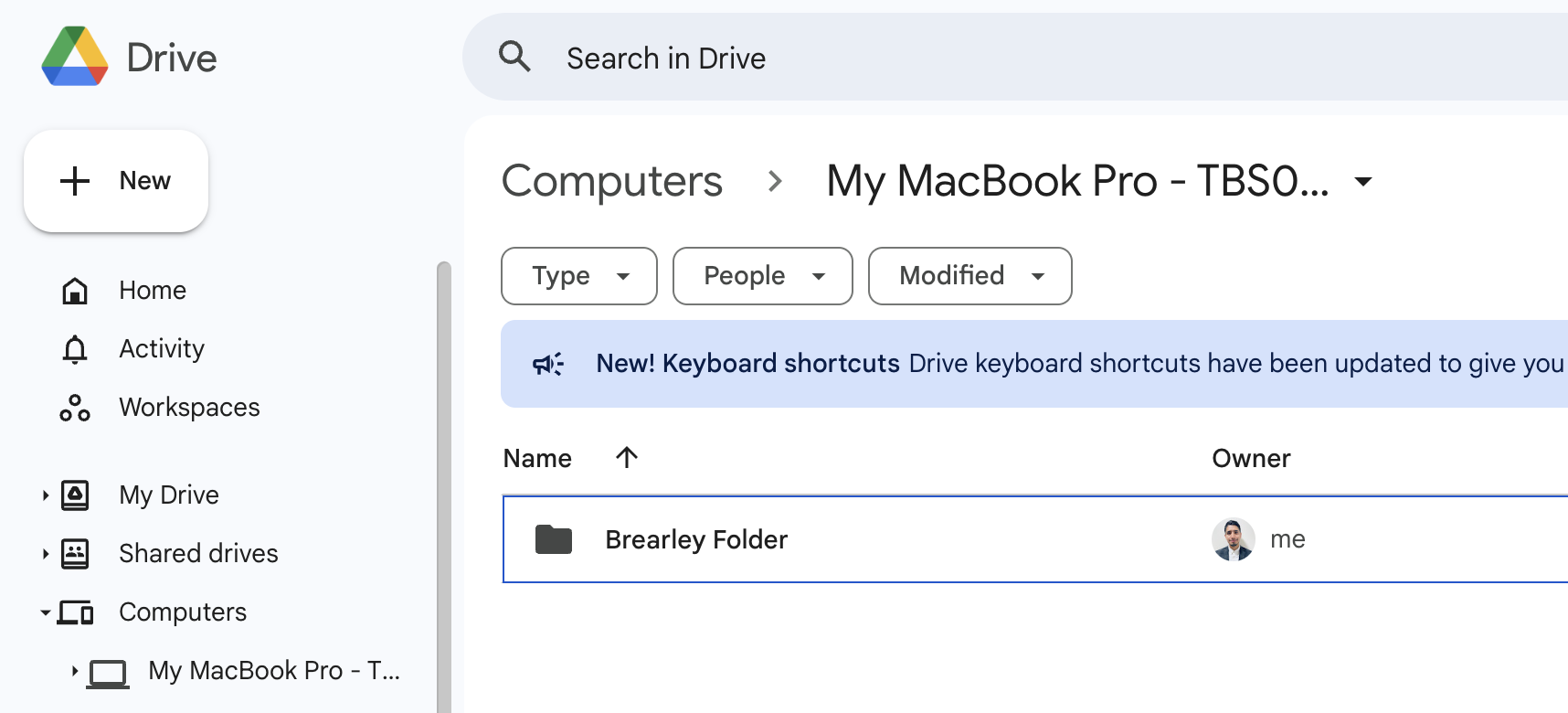Screen dimensions: 1568x713
Task: Click the MacBook laptop icon in sidebar
Action: point(108,674)
